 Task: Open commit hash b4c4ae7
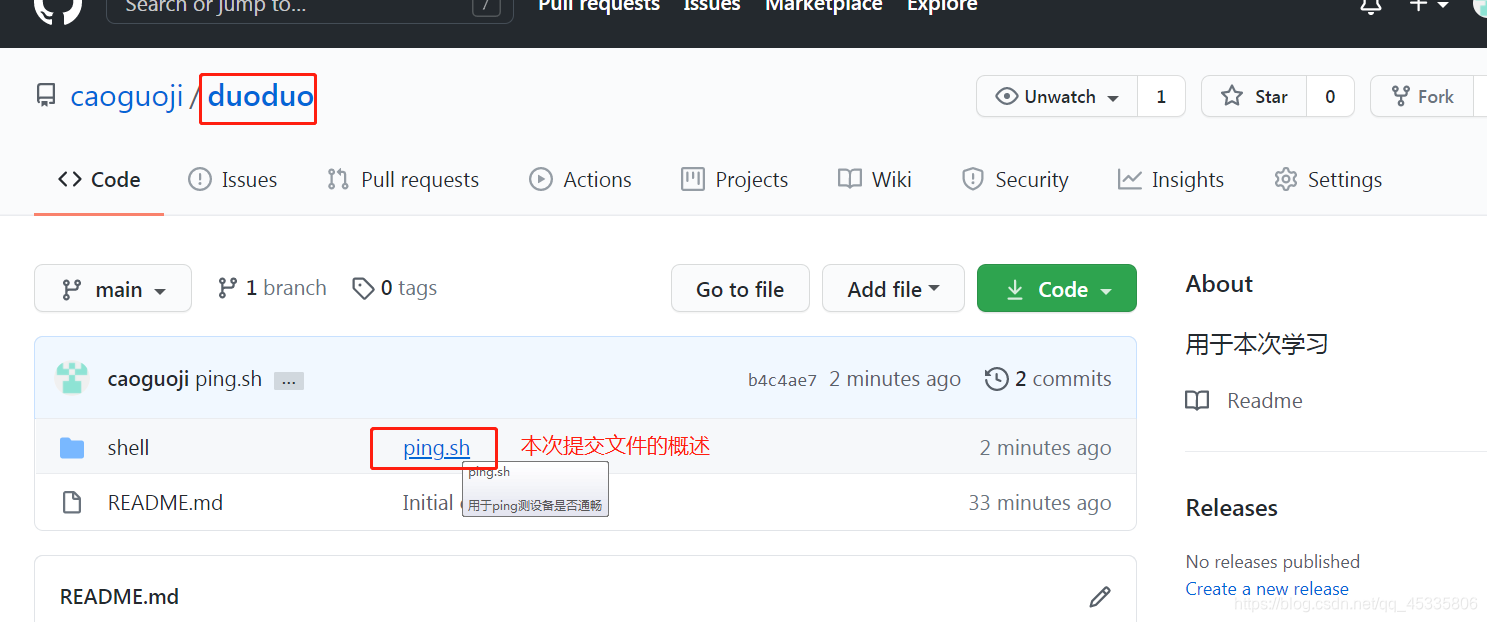click(782, 380)
